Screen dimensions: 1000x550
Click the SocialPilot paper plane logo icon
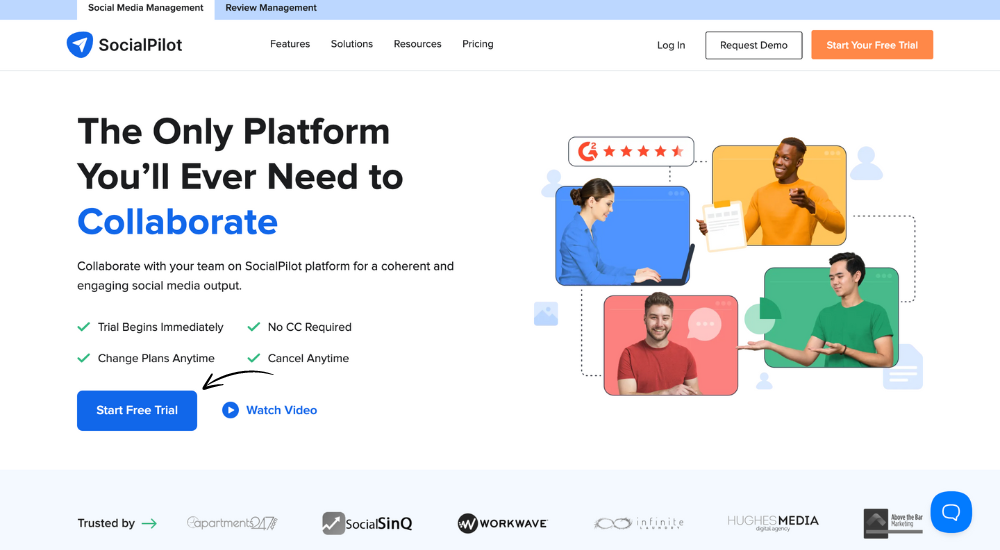(x=80, y=45)
